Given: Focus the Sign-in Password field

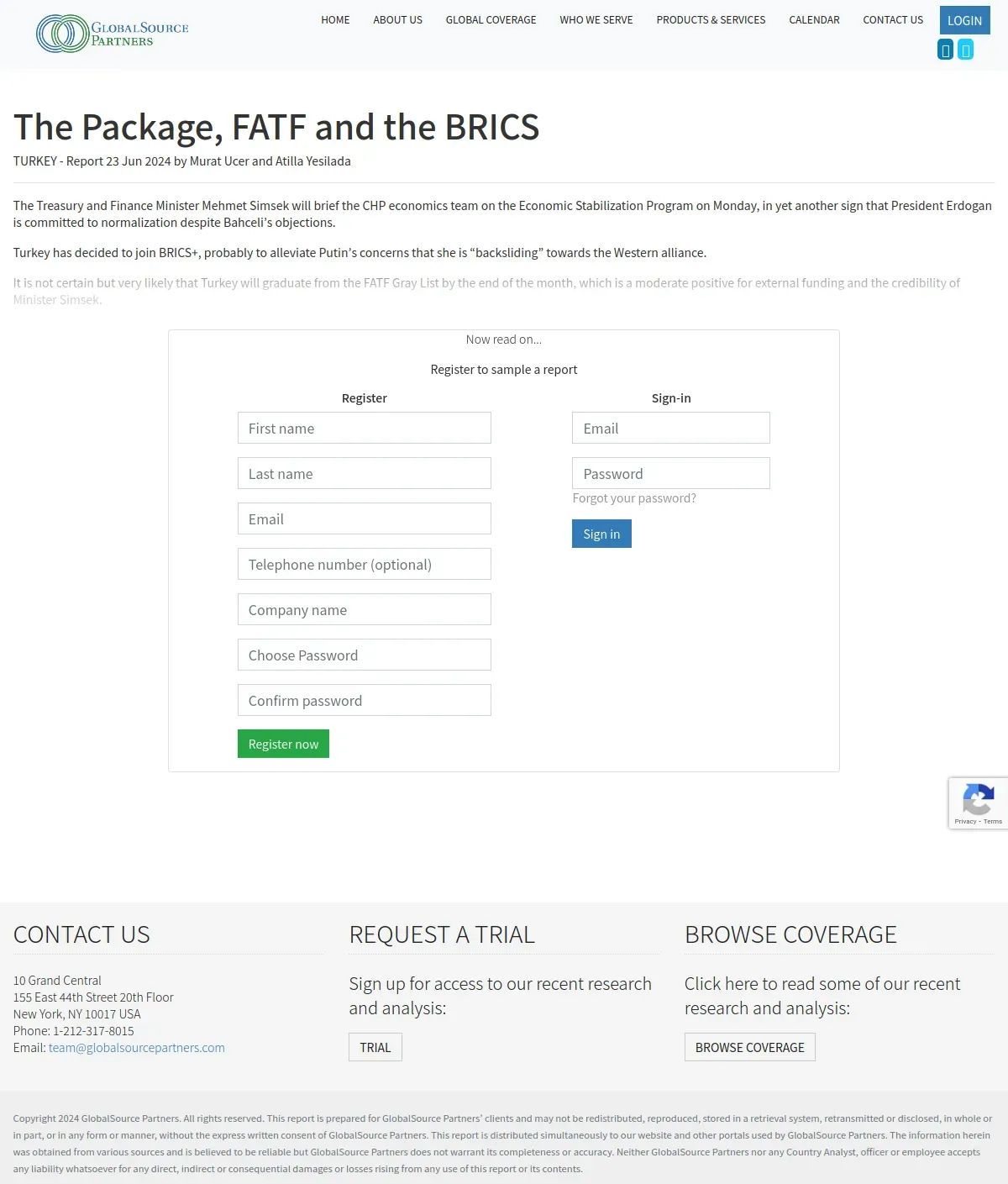Looking at the screenshot, I should 671,473.
